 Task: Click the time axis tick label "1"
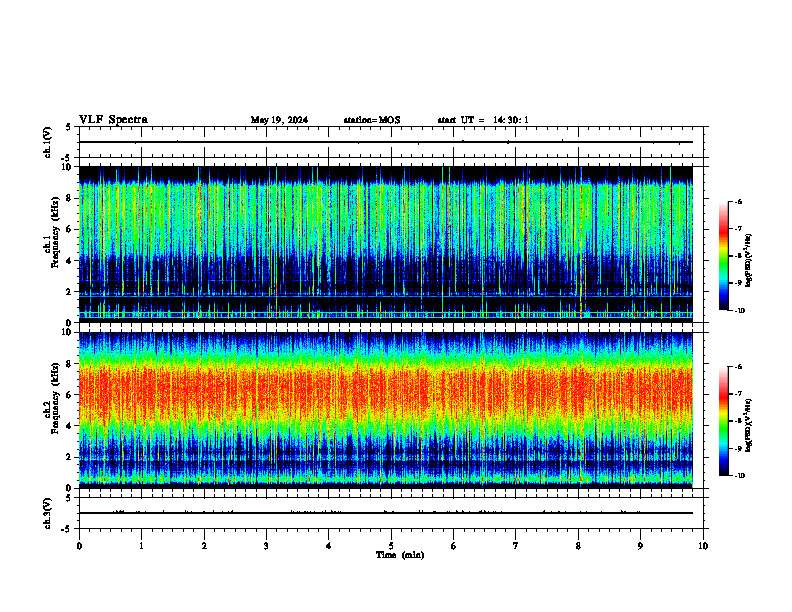141,546
